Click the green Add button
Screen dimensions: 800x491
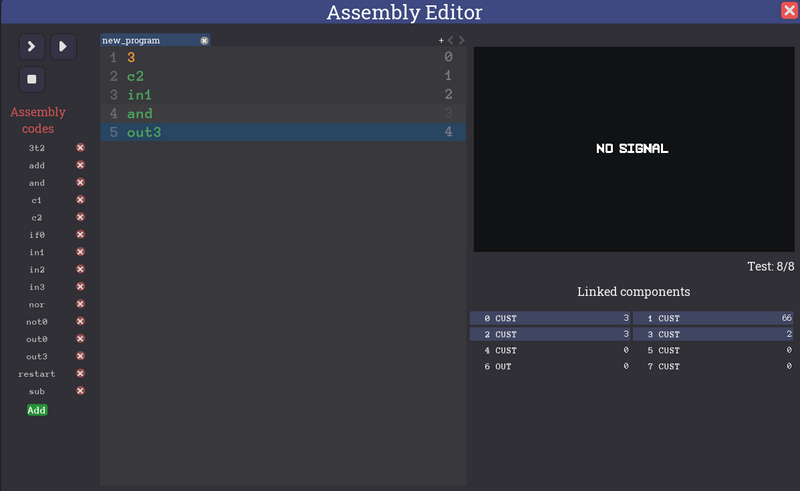37,410
